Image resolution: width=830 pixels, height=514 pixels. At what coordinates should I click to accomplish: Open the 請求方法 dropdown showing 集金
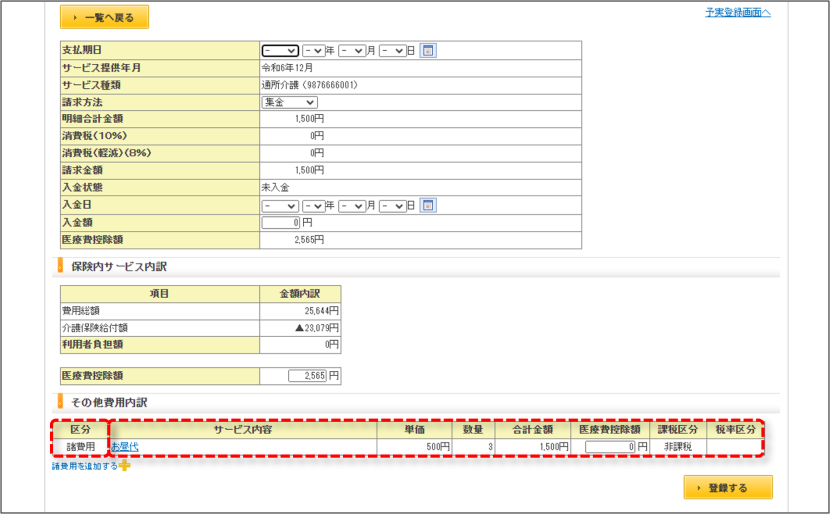[290, 102]
